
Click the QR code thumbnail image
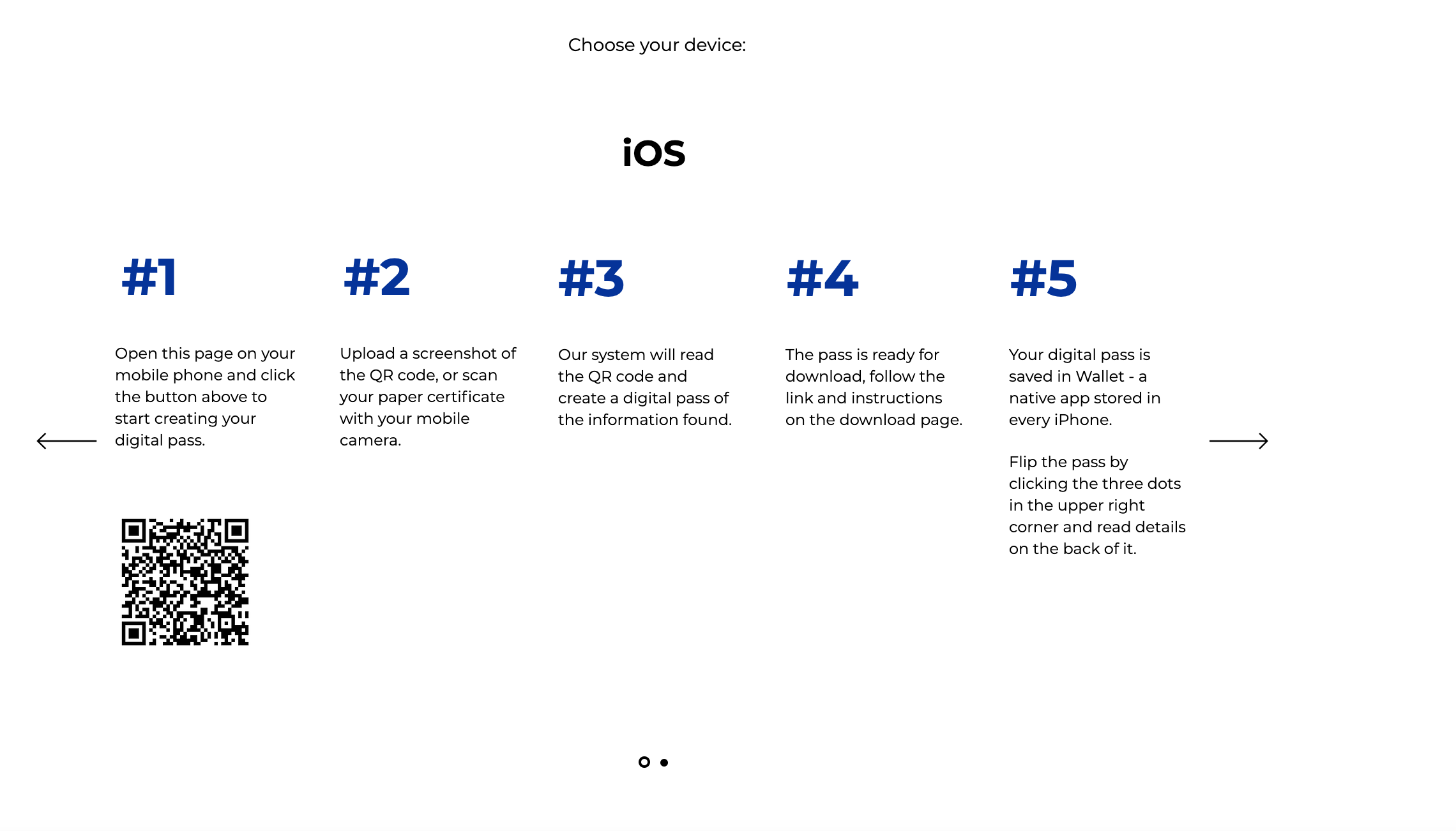[184, 580]
